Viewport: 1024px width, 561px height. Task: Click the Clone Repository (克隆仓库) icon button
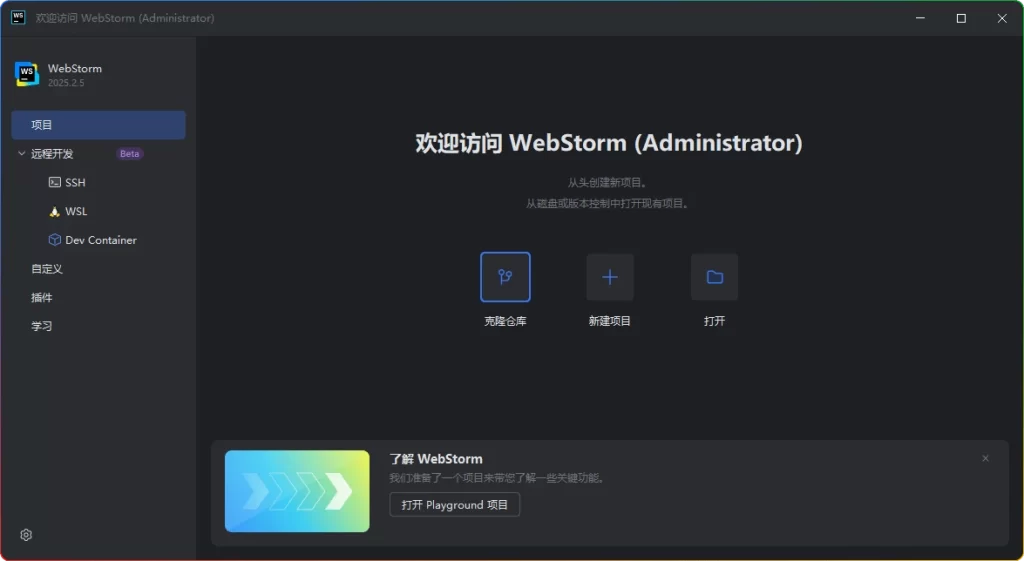(x=505, y=277)
